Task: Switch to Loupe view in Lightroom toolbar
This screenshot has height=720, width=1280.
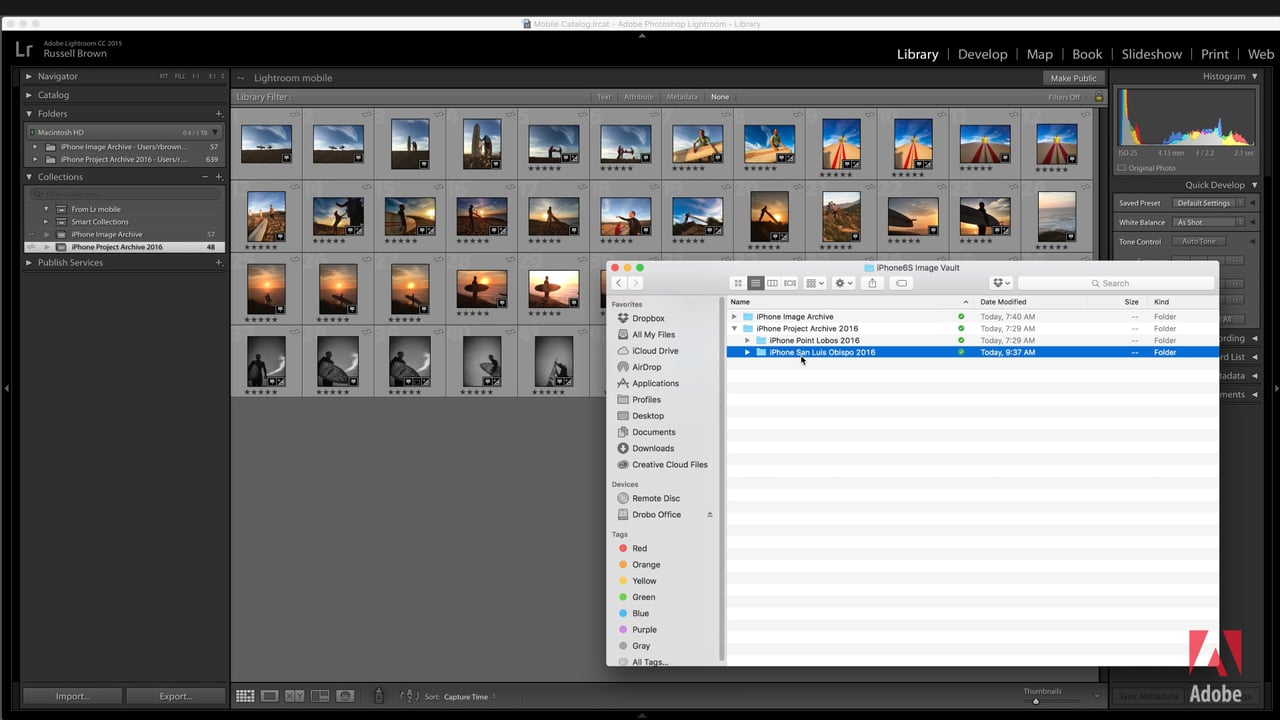Action: tap(269, 696)
